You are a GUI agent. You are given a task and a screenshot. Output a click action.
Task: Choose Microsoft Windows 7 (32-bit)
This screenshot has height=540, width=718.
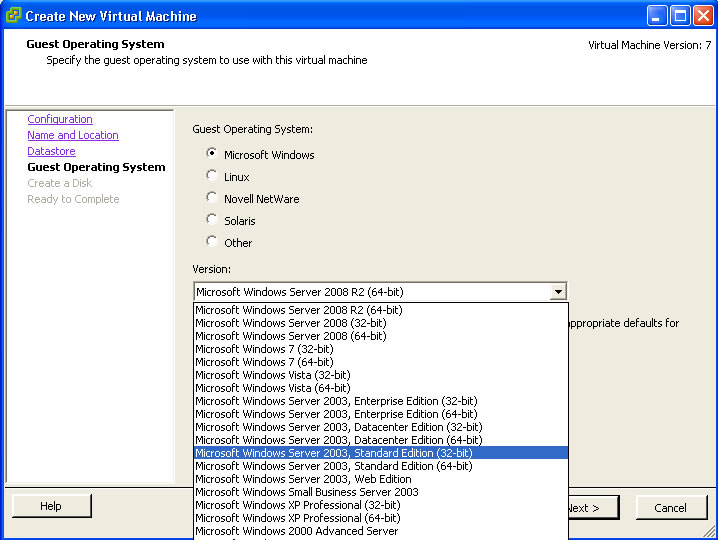pyautogui.click(x=381, y=349)
